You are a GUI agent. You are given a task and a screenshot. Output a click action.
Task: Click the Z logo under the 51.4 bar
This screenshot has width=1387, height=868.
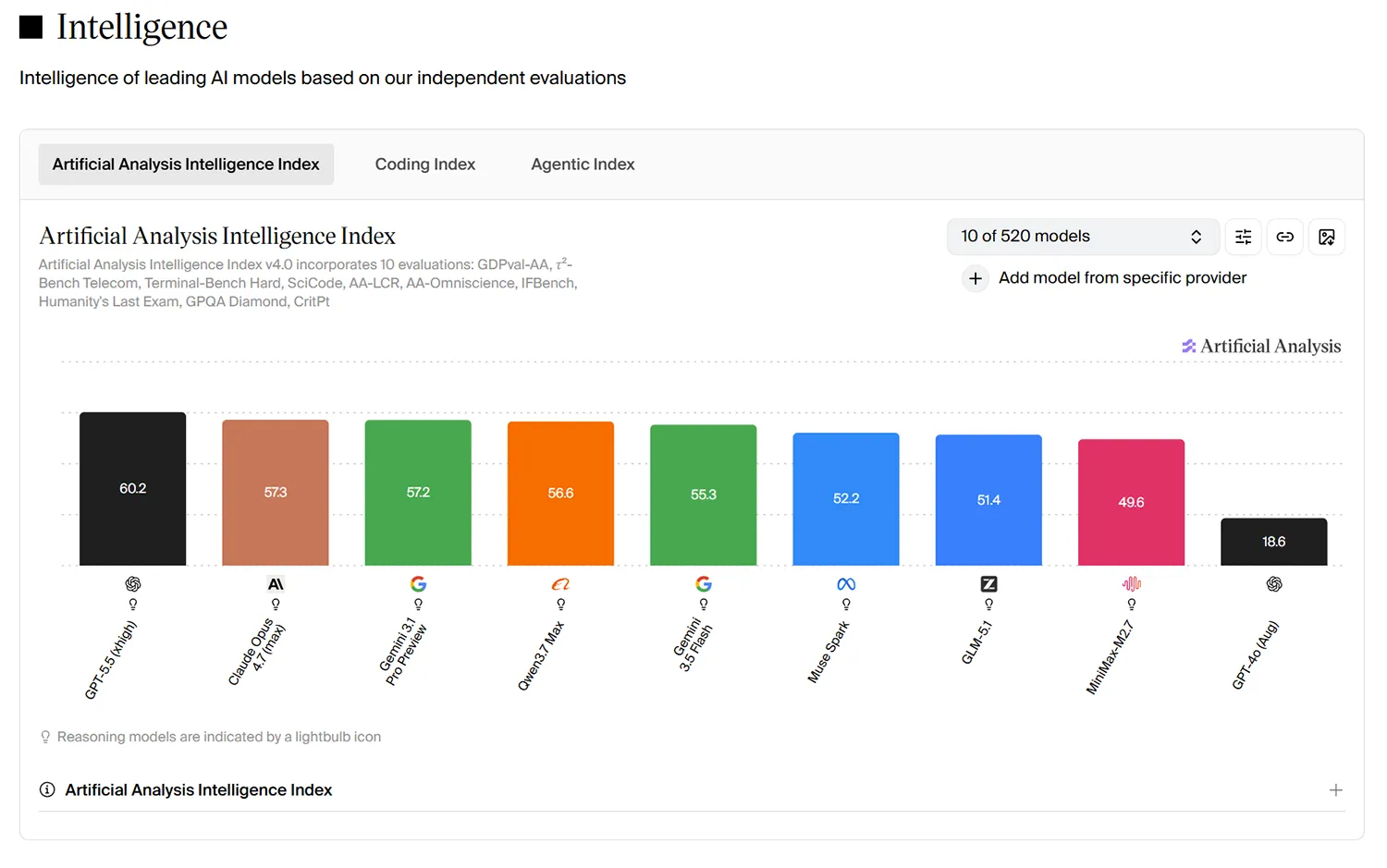click(989, 584)
